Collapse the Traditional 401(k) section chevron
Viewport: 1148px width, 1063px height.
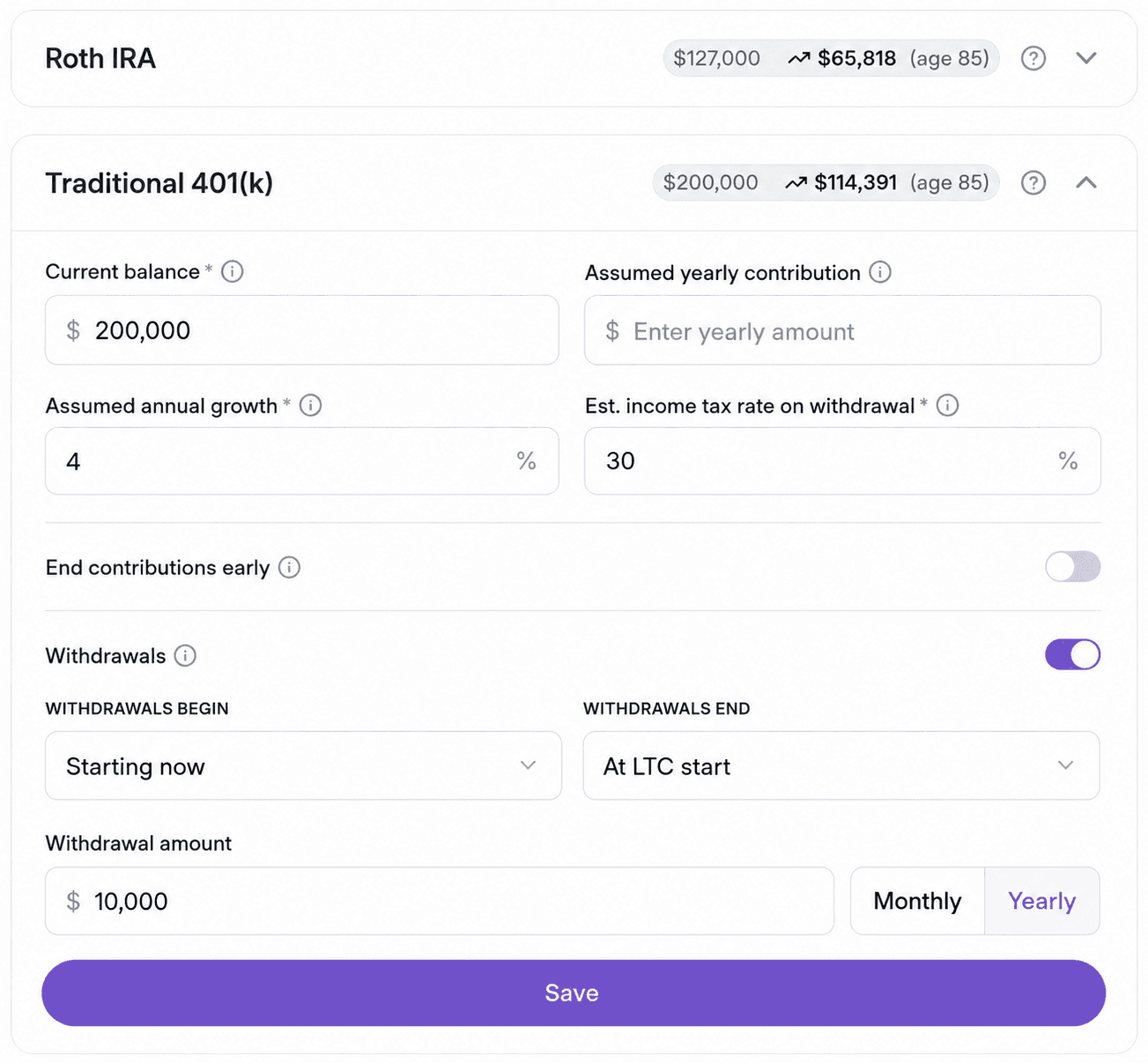1086,182
